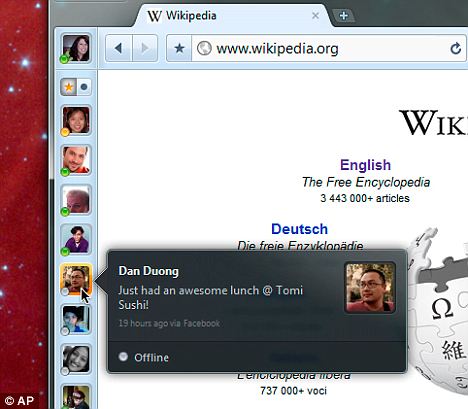Click the browser back arrow button

click(119, 48)
